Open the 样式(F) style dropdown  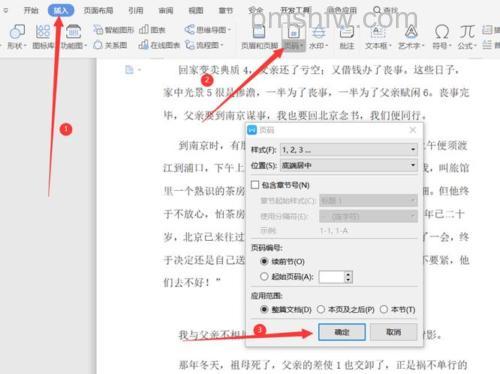tap(349, 150)
